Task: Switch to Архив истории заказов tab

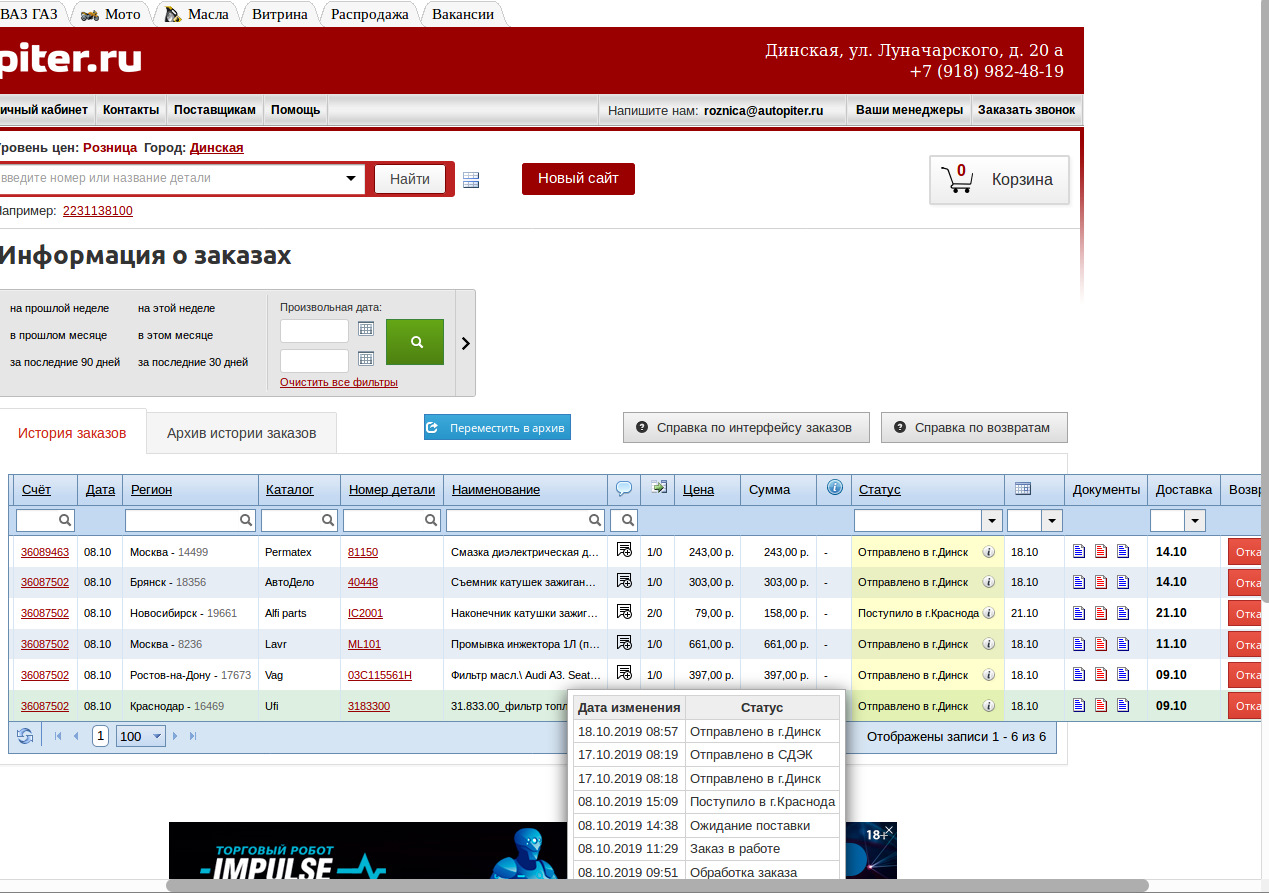Action: pos(241,433)
